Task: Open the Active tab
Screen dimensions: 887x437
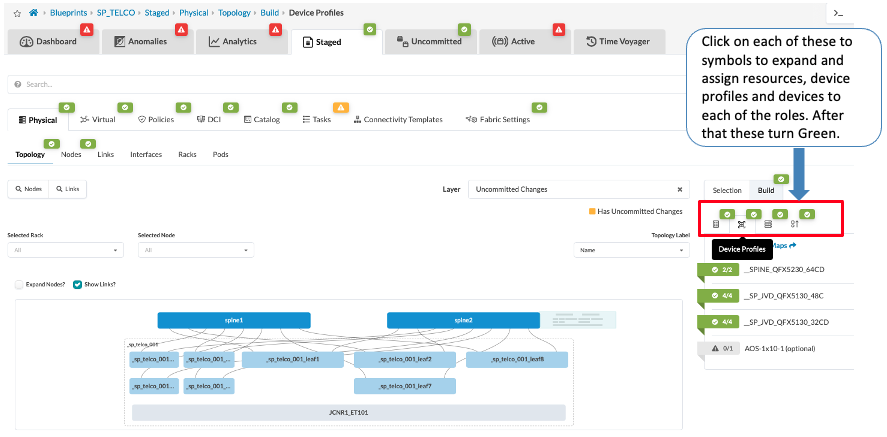Action: coord(523,41)
